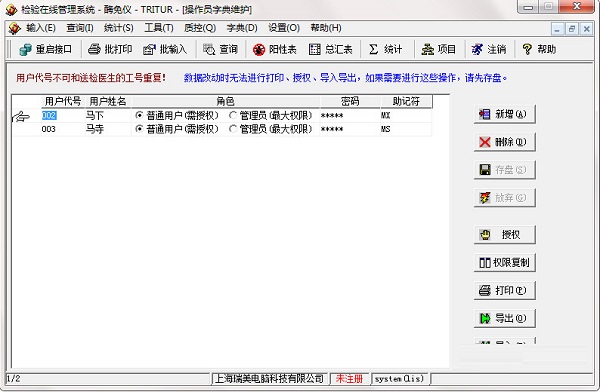Click 存盘(S) save button
Viewport: 600px width, 392px height.
pos(504,170)
